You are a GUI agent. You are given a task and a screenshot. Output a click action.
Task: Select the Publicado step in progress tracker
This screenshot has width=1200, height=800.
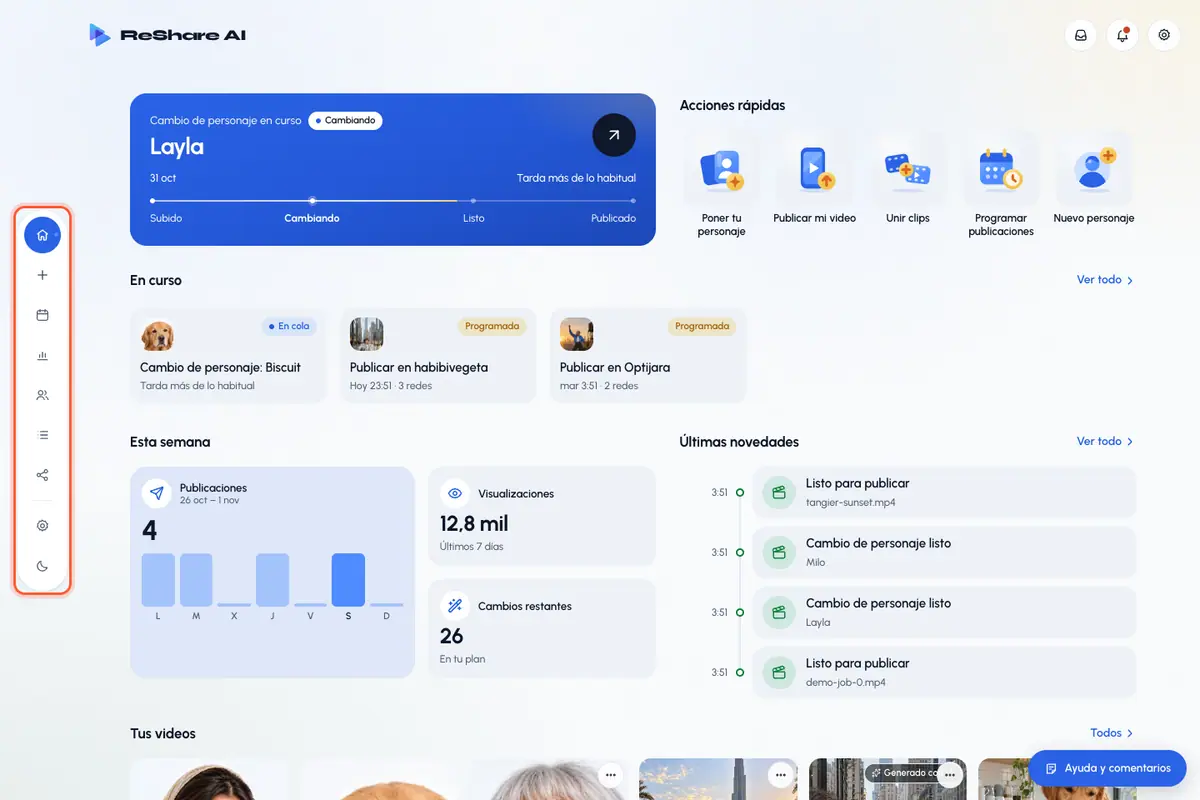coord(613,218)
